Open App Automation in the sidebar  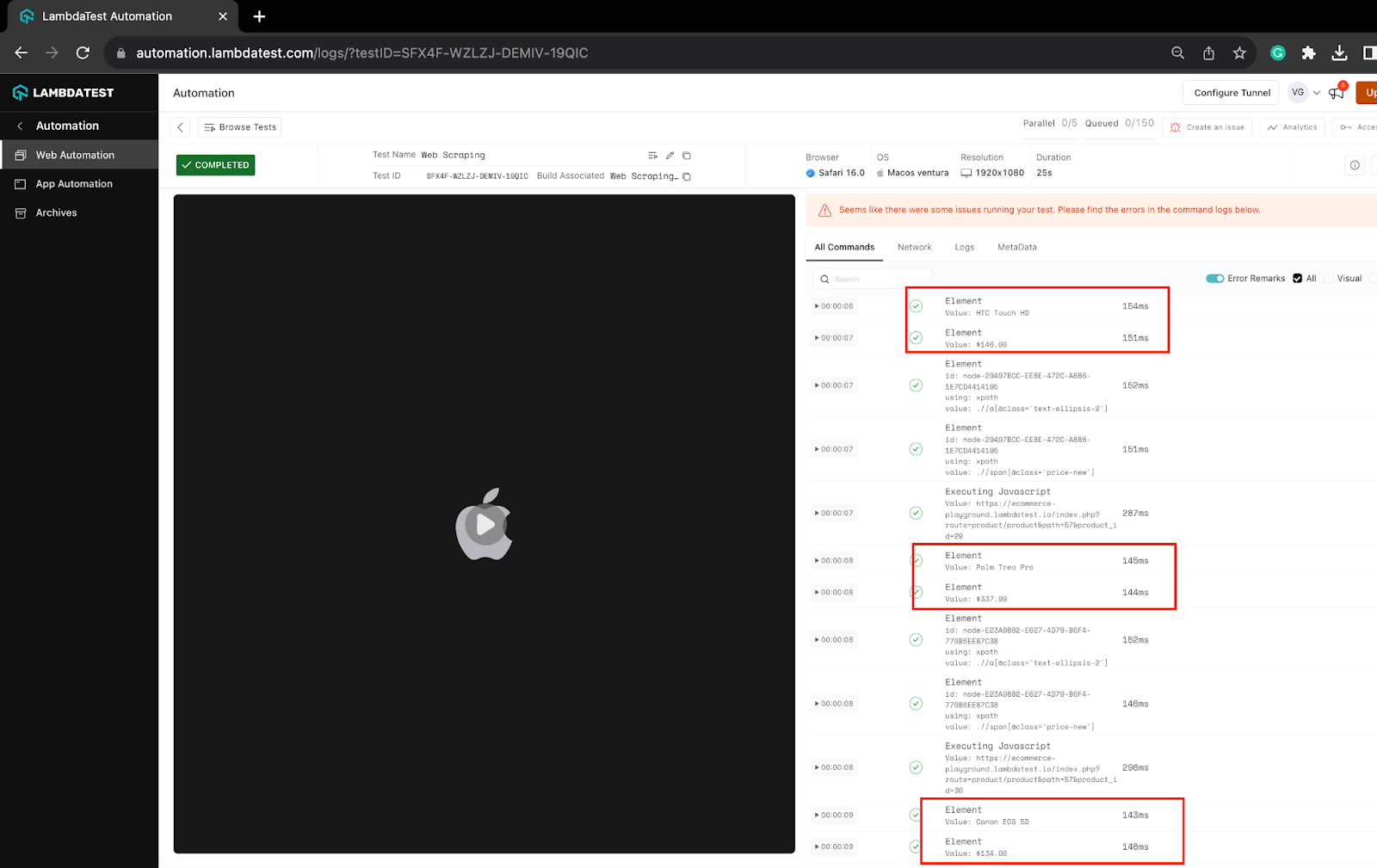coord(72,183)
